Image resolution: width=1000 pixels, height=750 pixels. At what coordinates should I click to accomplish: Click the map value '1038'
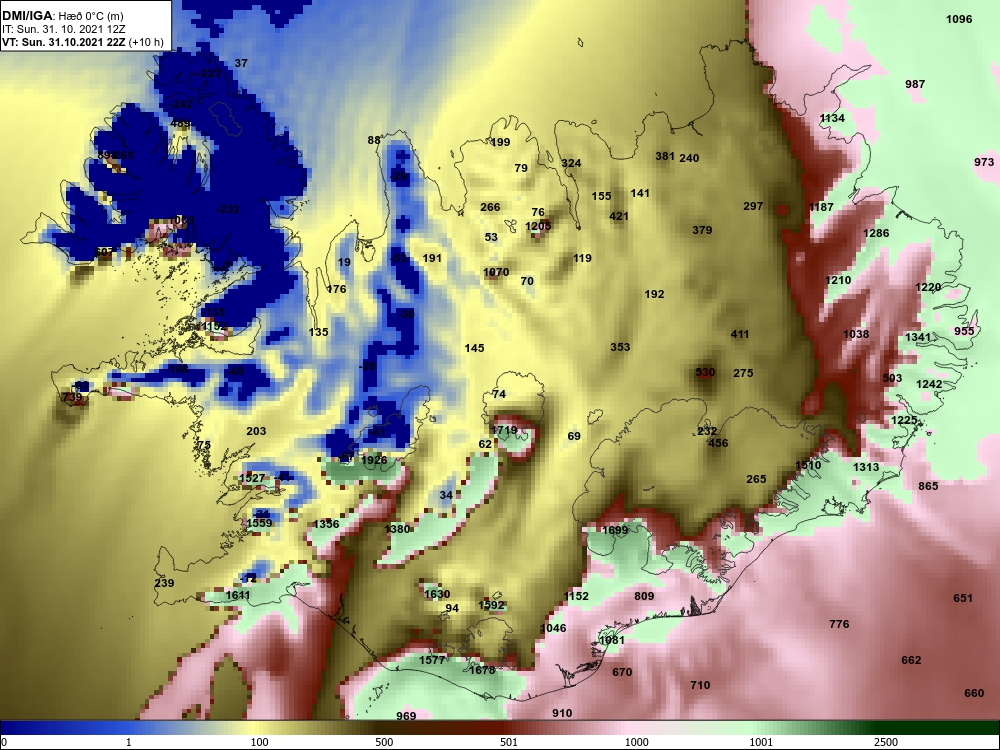coord(856,334)
